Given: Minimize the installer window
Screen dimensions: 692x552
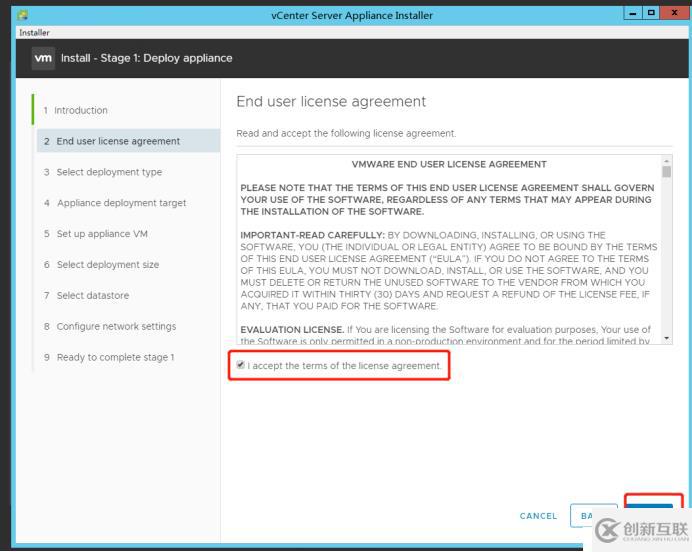Looking at the screenshot, I should point(632,13).
